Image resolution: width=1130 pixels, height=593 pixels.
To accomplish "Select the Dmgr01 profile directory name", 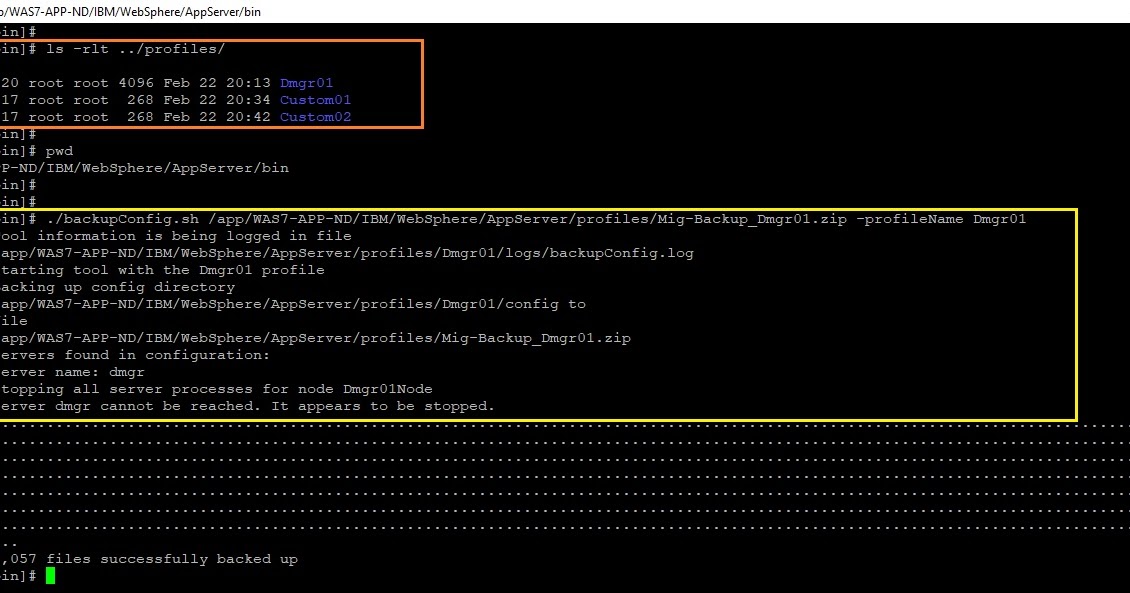I will pos(306,82).
